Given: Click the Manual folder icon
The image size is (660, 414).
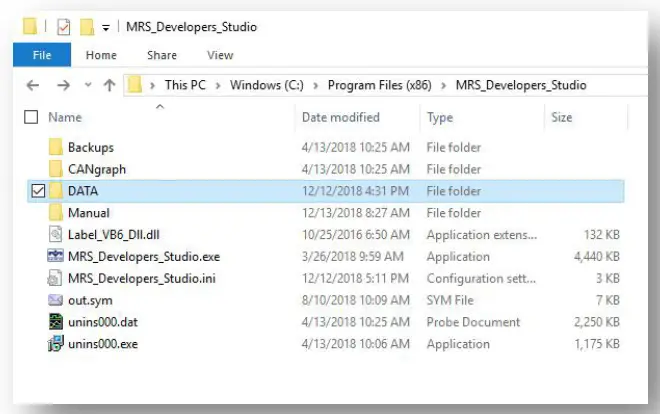Looking at the screenshot, I should click(x=56, y=212).
